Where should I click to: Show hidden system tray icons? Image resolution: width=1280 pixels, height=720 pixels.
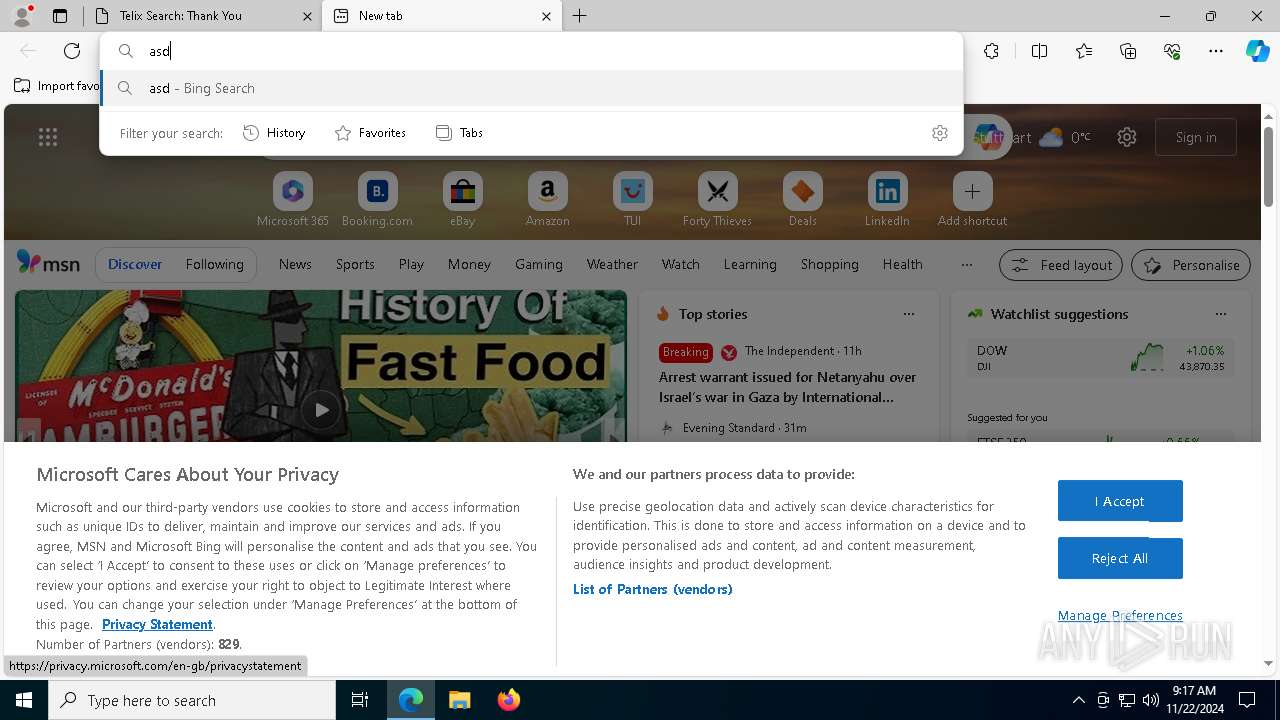coord(1078,700)
